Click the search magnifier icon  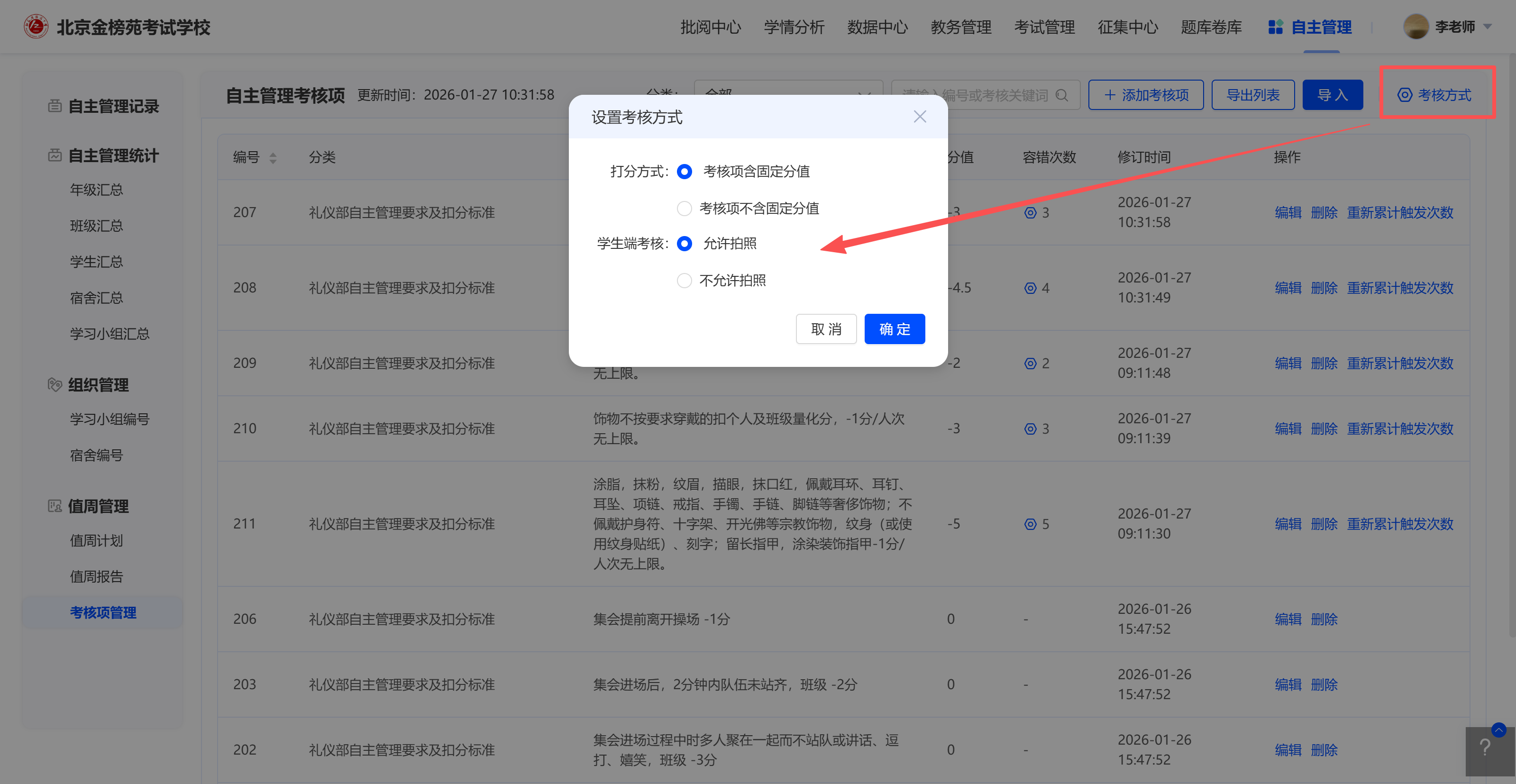tap(1062, 95)
